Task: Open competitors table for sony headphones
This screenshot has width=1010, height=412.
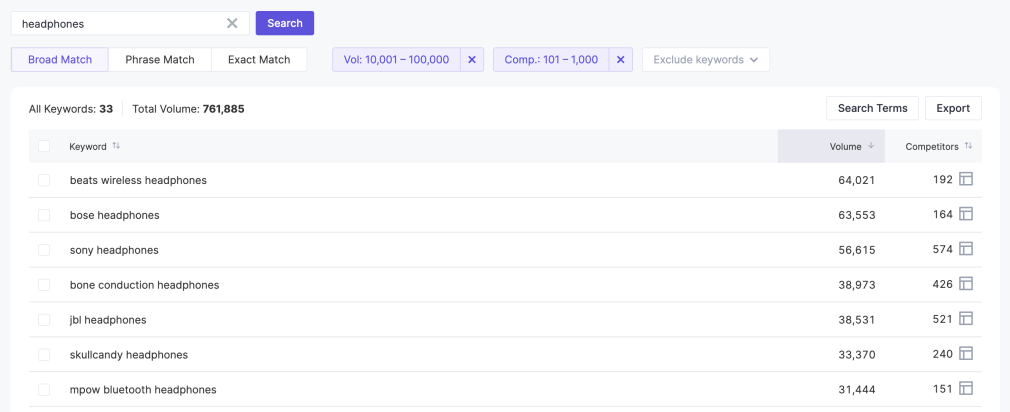Action: pos(966,248)
